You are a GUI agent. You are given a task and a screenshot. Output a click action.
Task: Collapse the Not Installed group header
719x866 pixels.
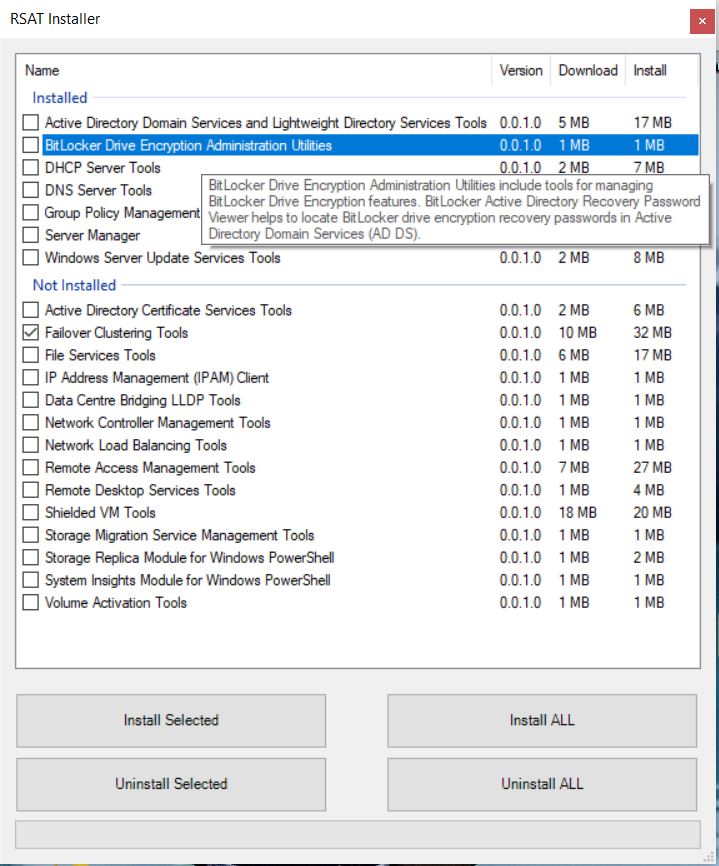point(74,285)
